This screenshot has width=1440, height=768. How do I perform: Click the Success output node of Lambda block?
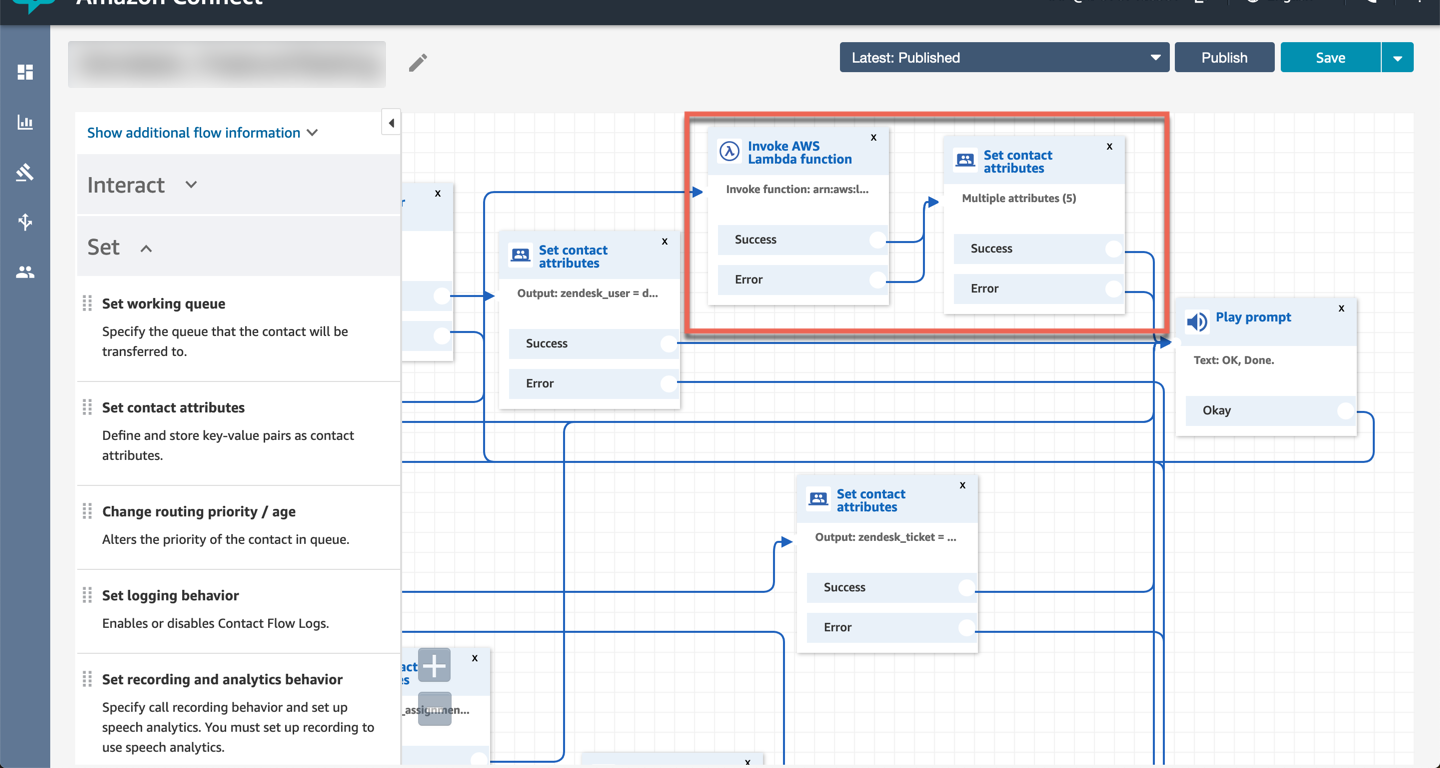pyautogui.click(x=877, y=240)
